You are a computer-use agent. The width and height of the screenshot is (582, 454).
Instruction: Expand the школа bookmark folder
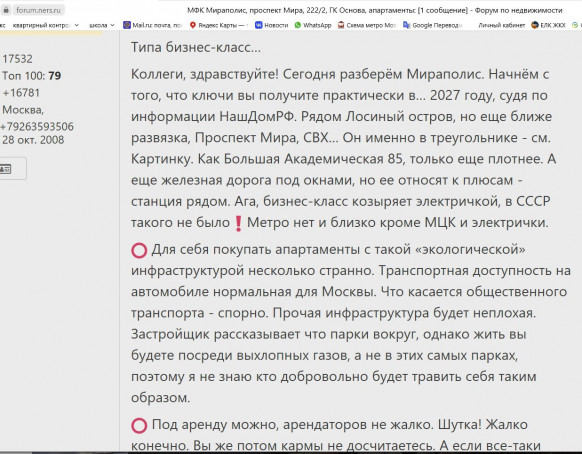[102, 25]
